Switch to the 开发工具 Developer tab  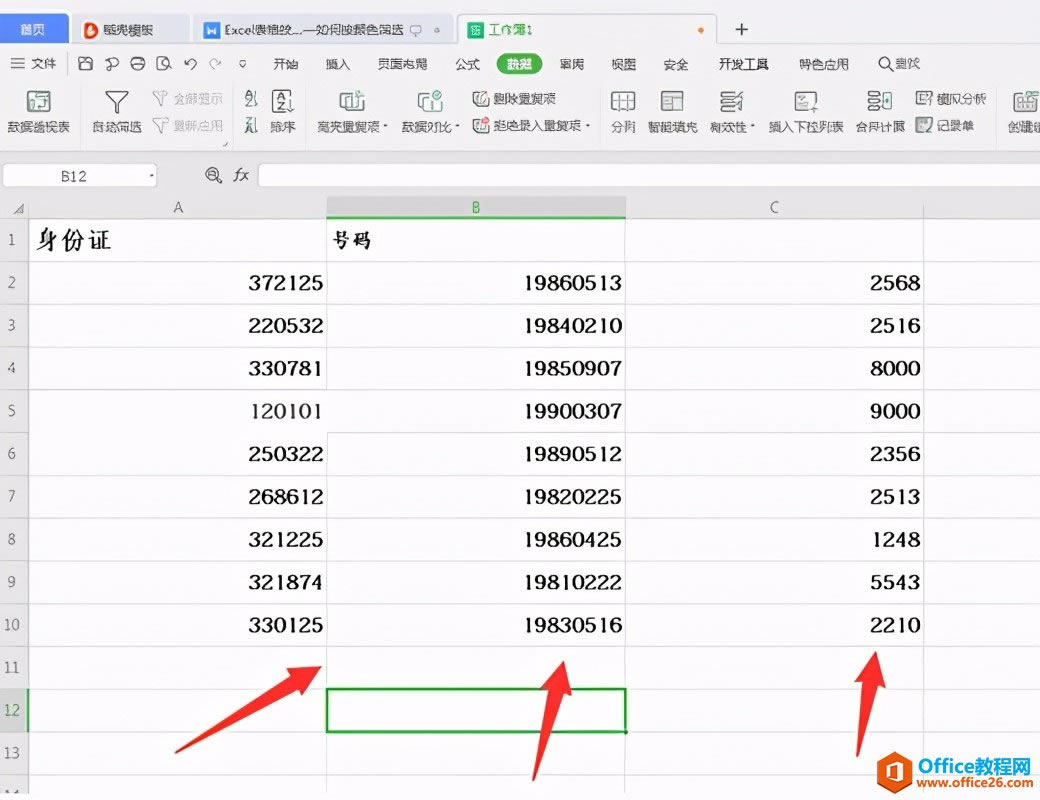tap(744, 64)
